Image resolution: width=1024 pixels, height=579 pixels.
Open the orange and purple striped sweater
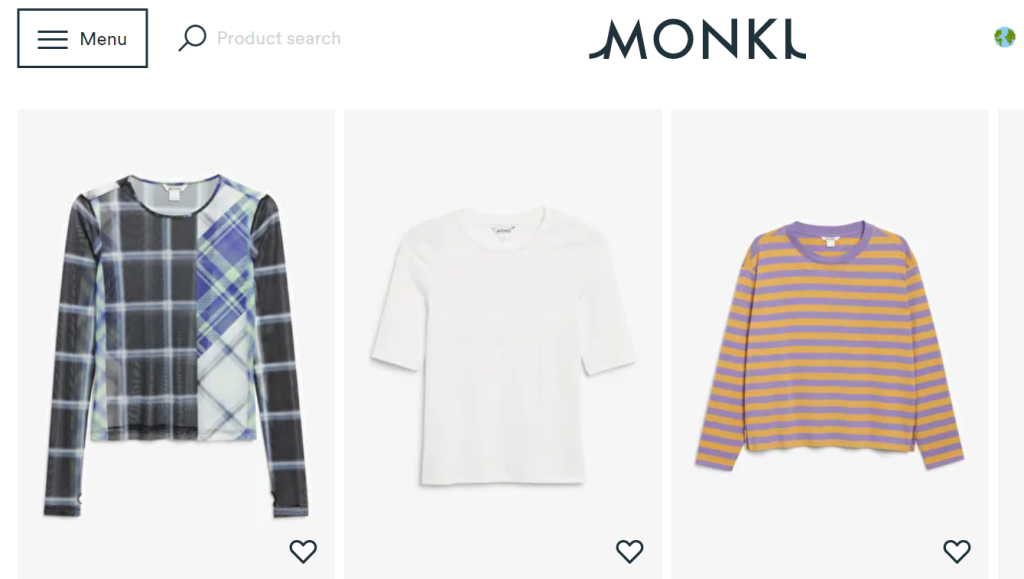830,344
